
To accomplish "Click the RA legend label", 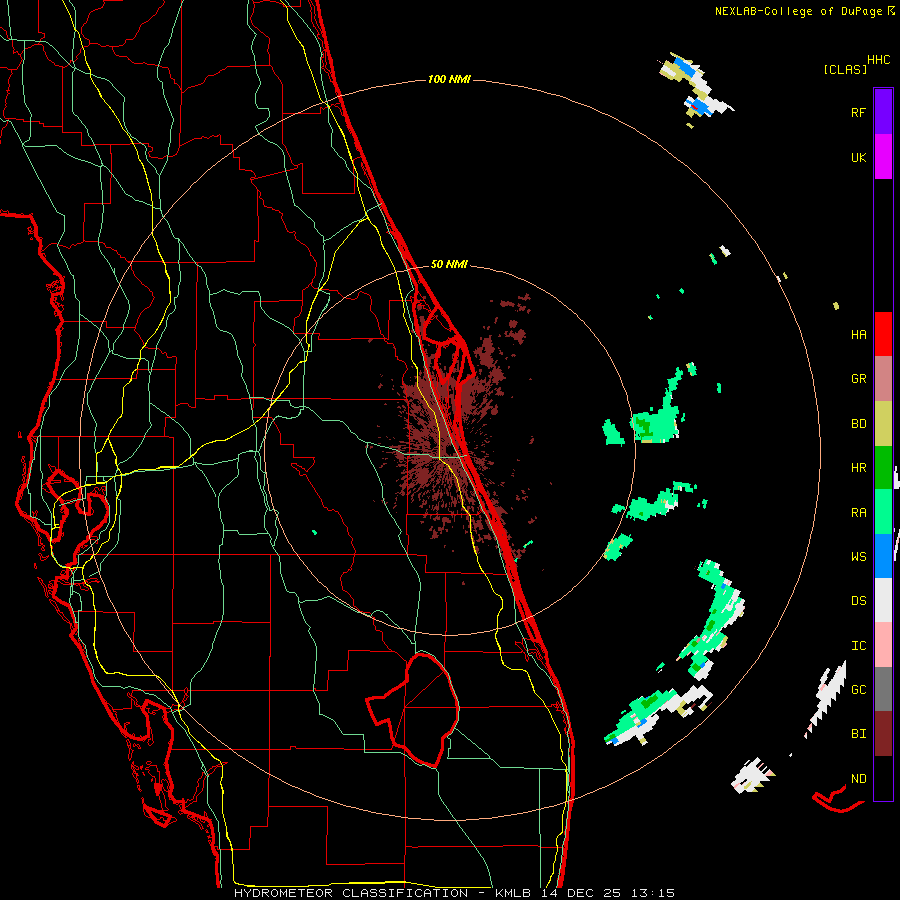I will (858, 512).
